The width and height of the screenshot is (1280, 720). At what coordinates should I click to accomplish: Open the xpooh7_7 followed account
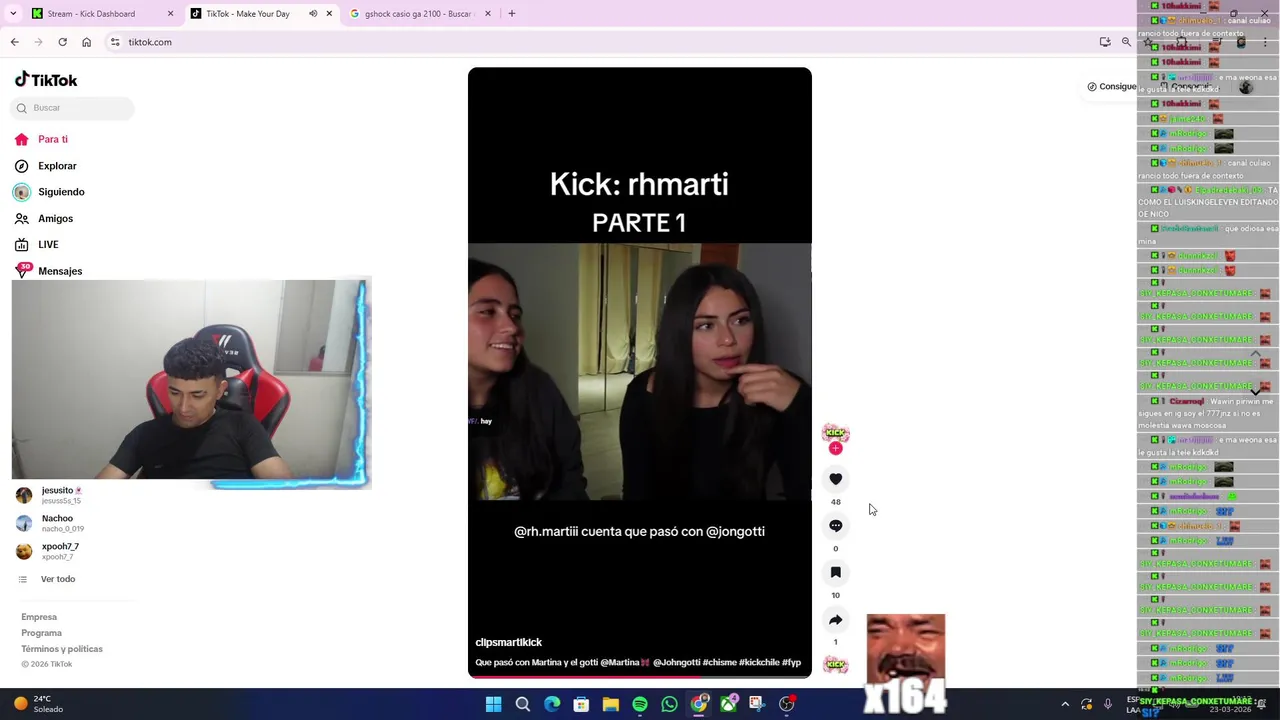[60, 551]
